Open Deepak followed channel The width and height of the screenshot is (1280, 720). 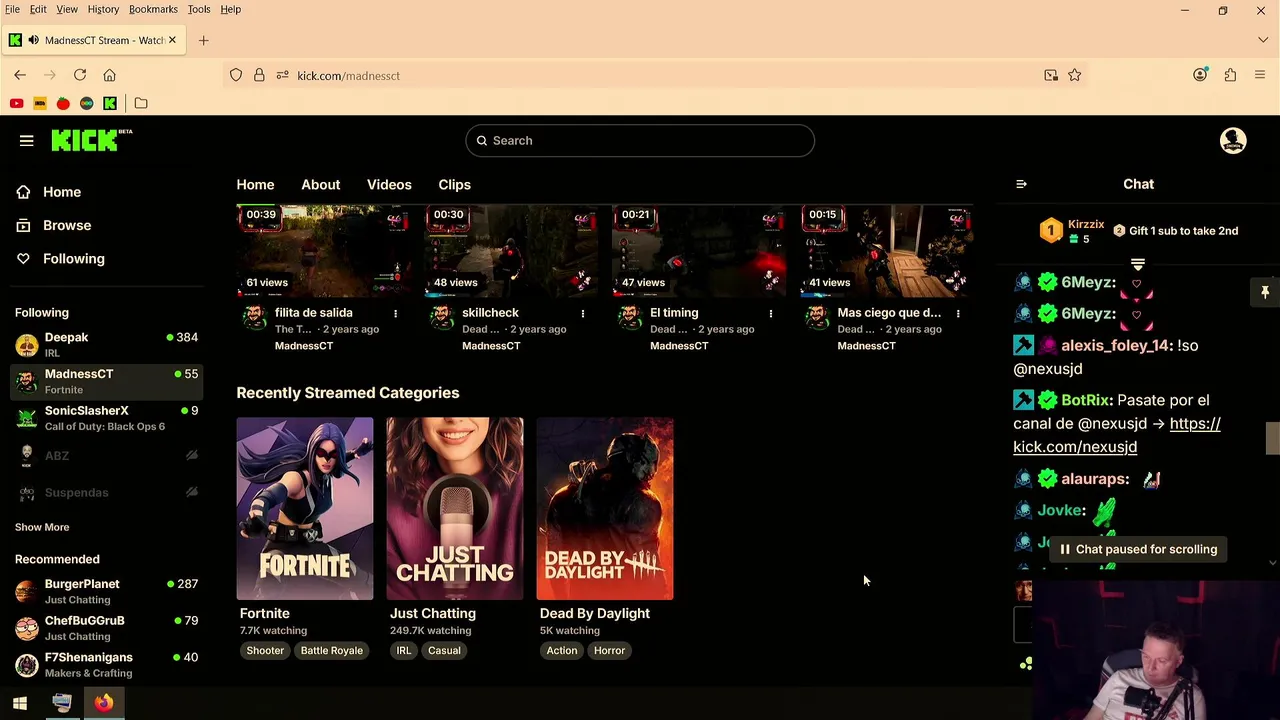coord(108,345)
